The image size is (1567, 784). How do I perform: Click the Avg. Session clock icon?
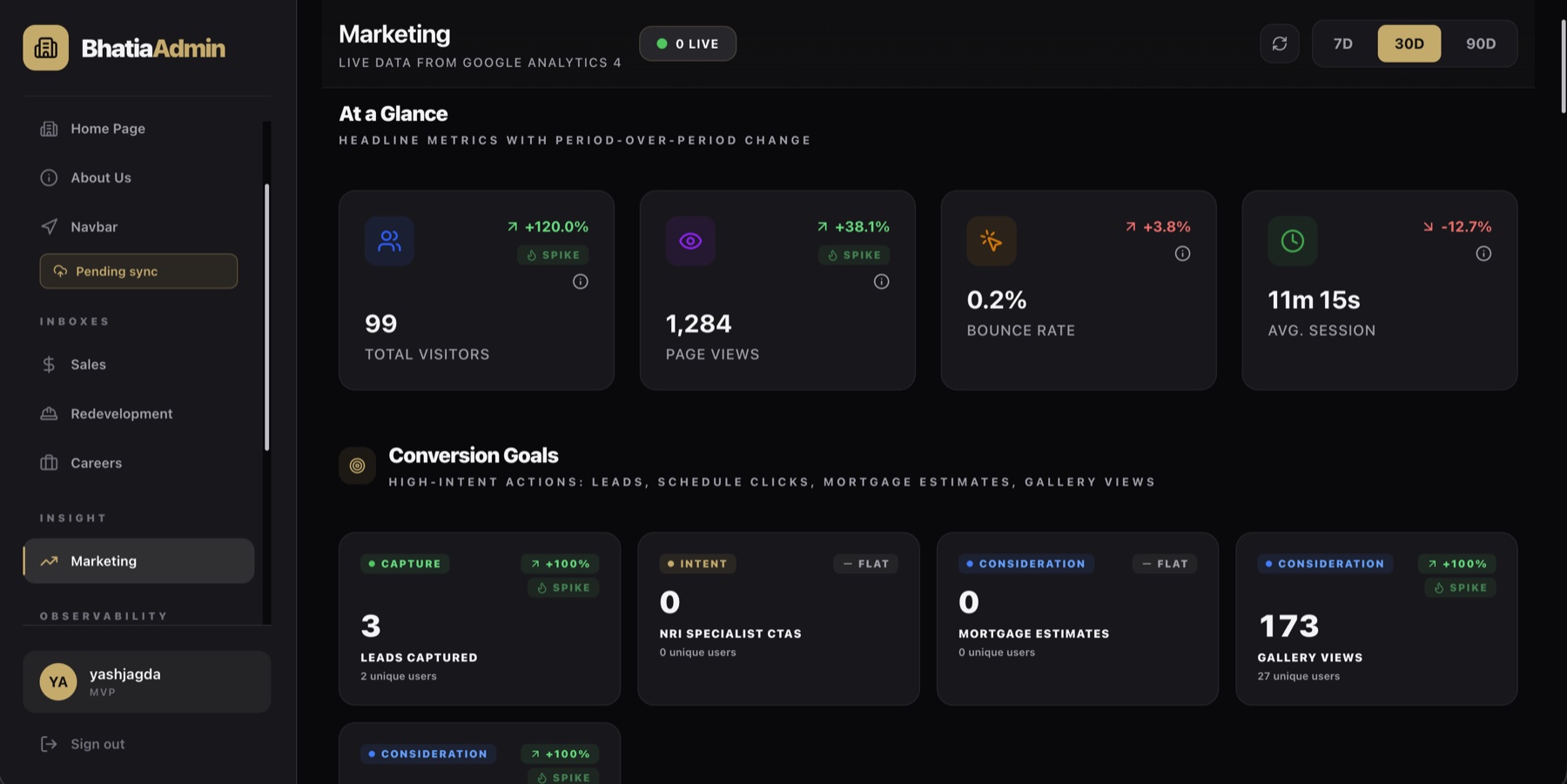[1293, 241]
